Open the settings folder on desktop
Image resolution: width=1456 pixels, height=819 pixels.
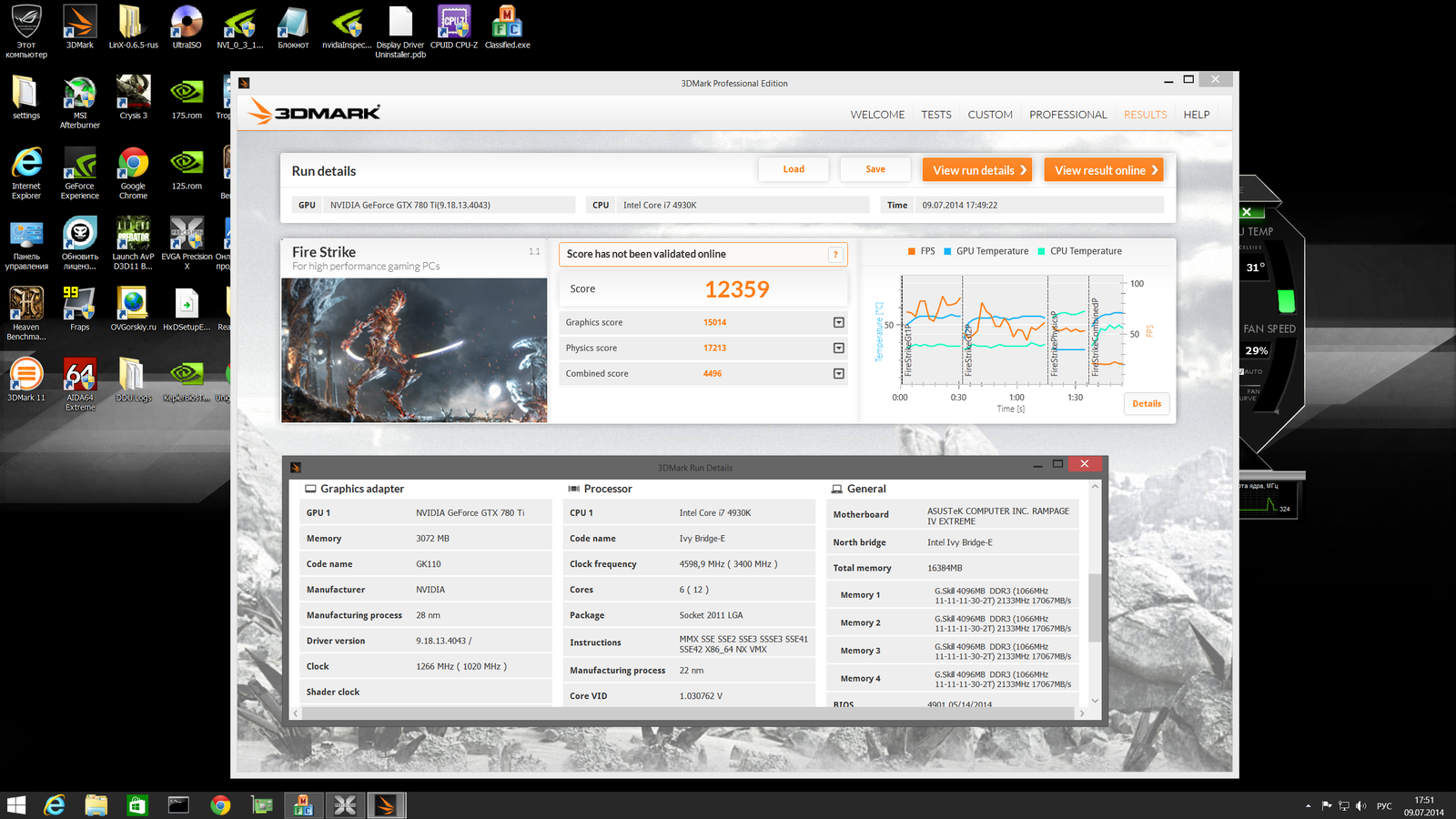click(26, 97)
